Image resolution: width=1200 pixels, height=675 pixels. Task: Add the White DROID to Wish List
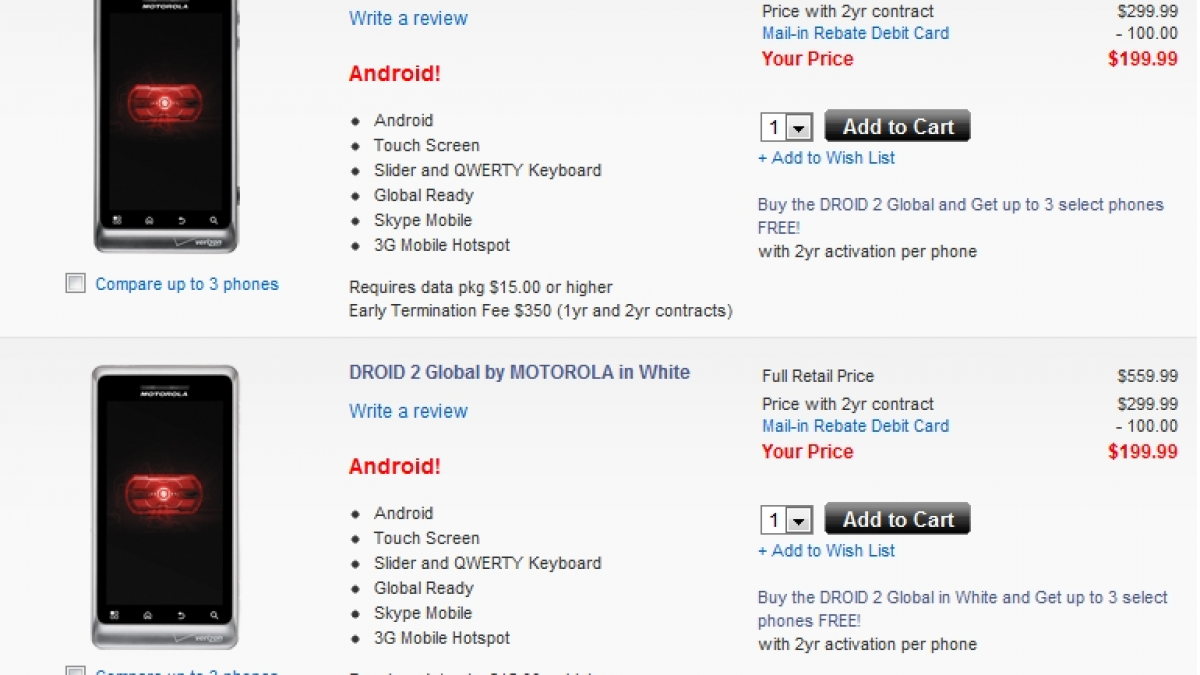click(826, 551)
